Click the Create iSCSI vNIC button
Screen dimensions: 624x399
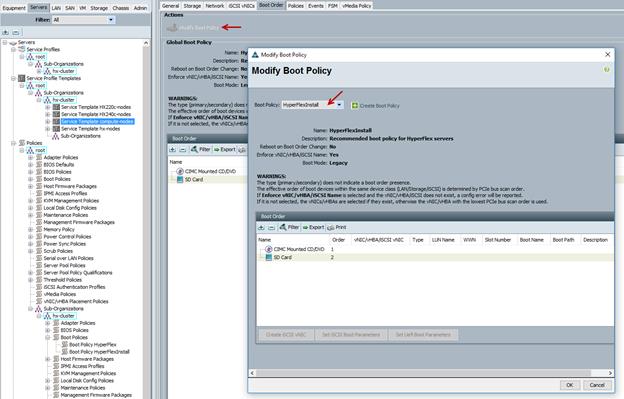(286, 335)
